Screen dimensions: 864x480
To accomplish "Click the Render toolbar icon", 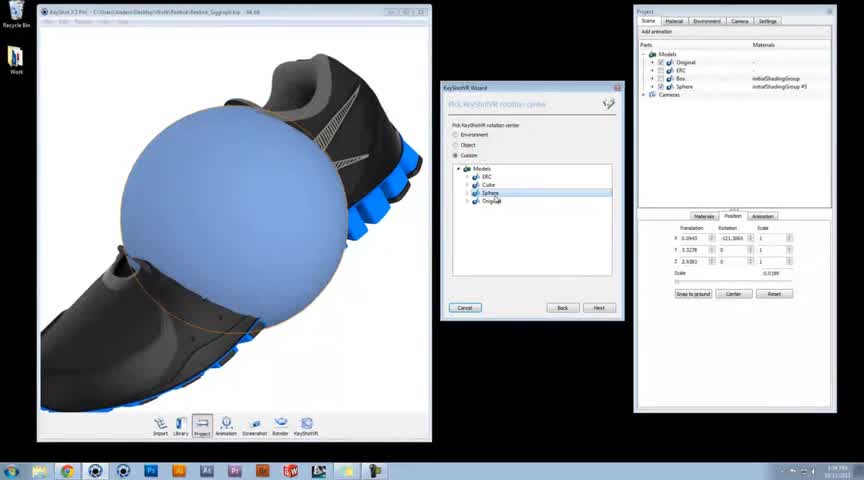I will pyautogui.click(x=280, y=427).
